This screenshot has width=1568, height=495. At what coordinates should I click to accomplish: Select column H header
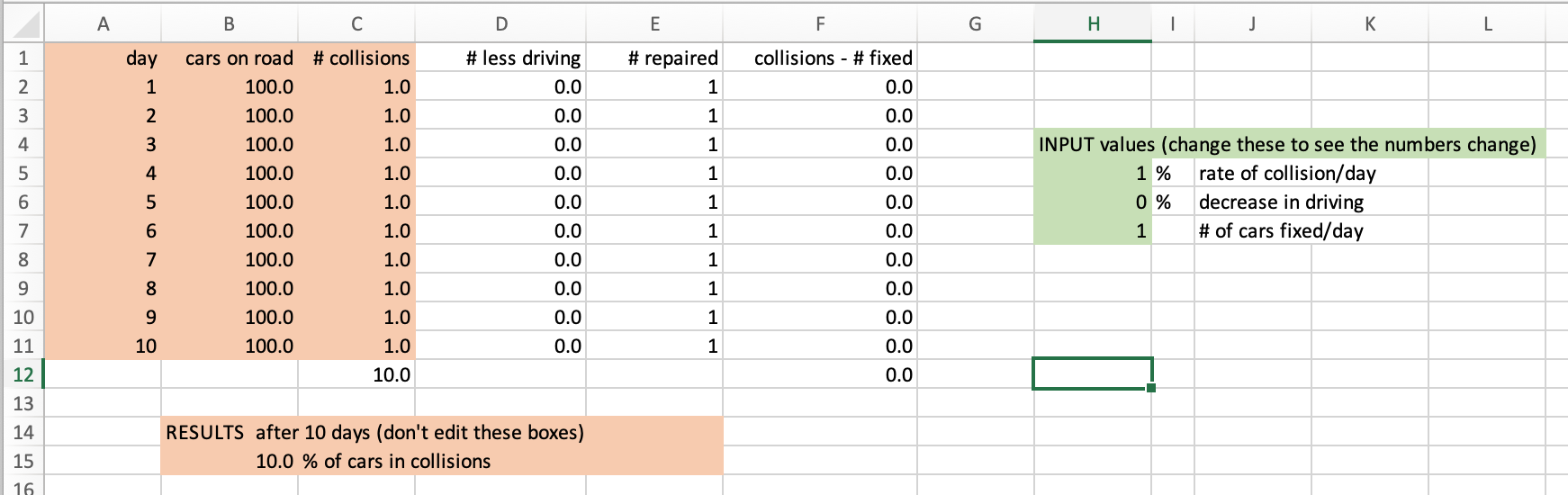pyautogui.click(x=1093, y=24)
